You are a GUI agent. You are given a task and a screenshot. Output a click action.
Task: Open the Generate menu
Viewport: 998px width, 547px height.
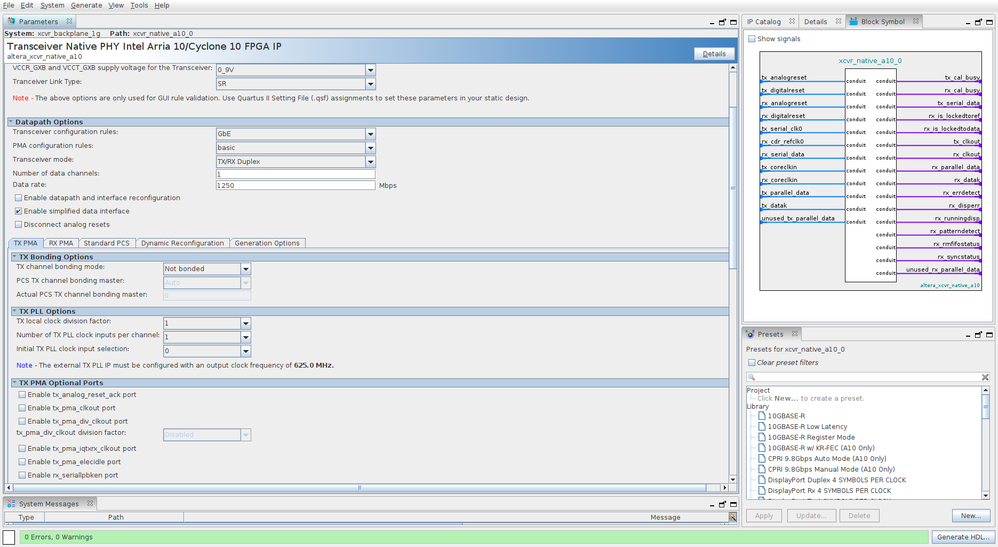(x=86, y=5)
